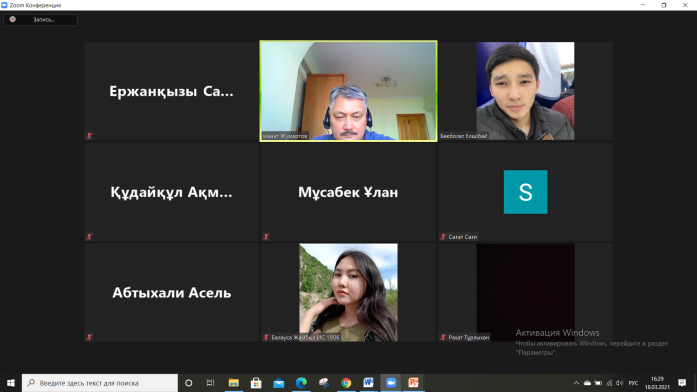Click the muted mic on Абтыхали Асель tile
This screenshot has height=392, width=697.
click(x=89, y=337)
